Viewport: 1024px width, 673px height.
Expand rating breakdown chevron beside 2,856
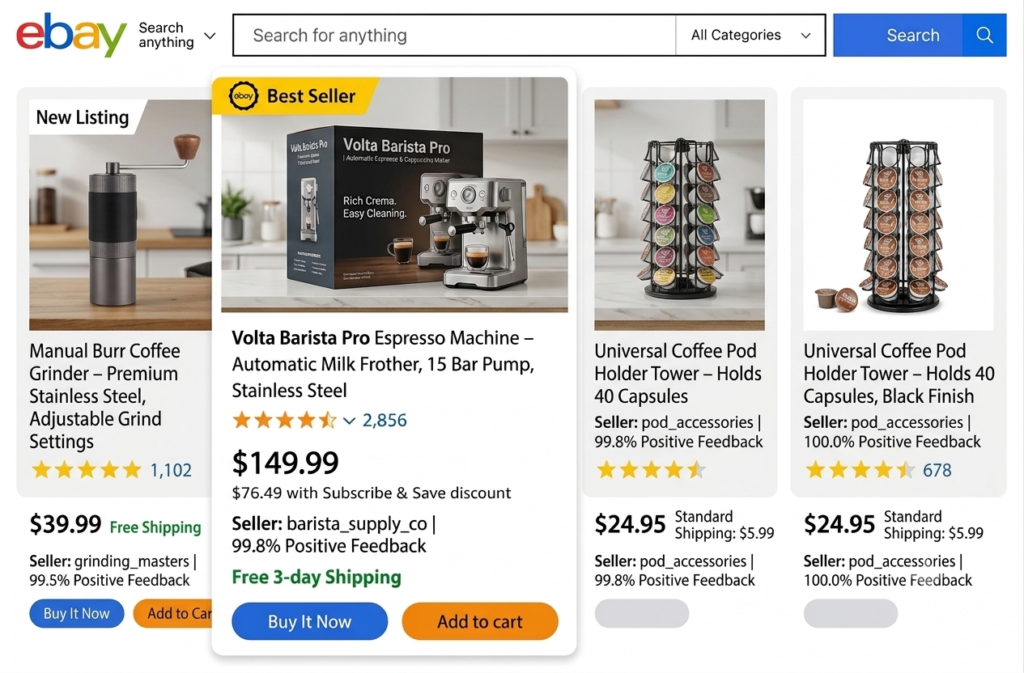(349, 421)
